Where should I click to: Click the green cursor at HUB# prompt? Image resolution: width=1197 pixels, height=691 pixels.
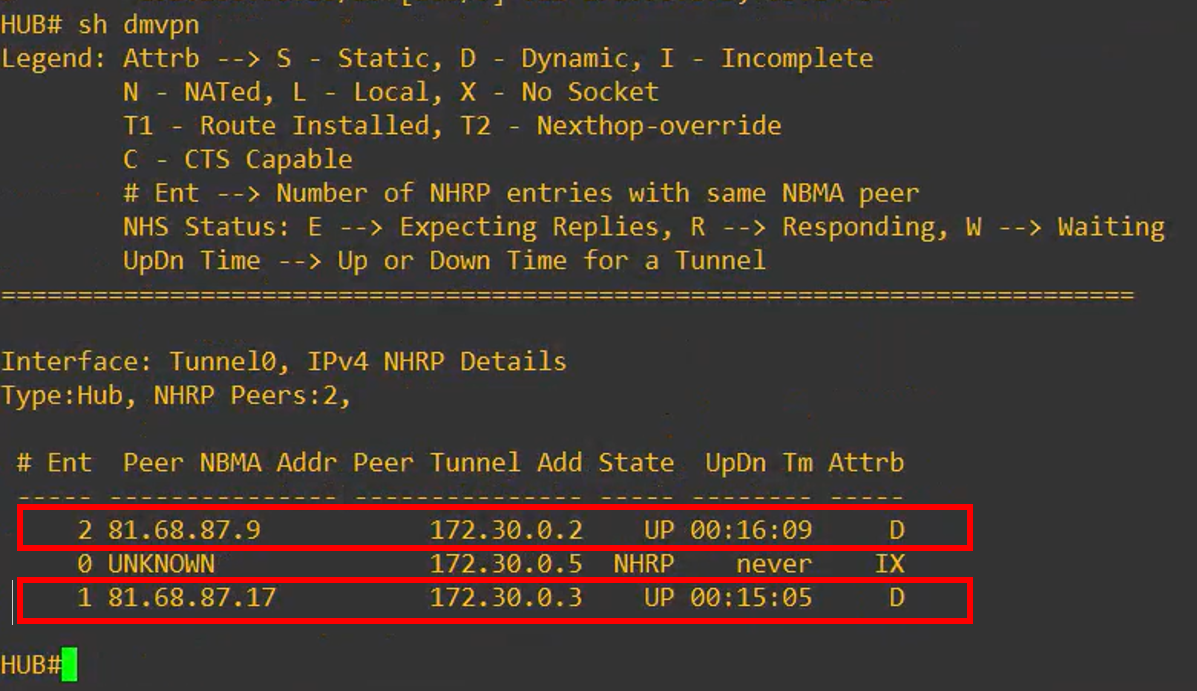pos(69,665)
